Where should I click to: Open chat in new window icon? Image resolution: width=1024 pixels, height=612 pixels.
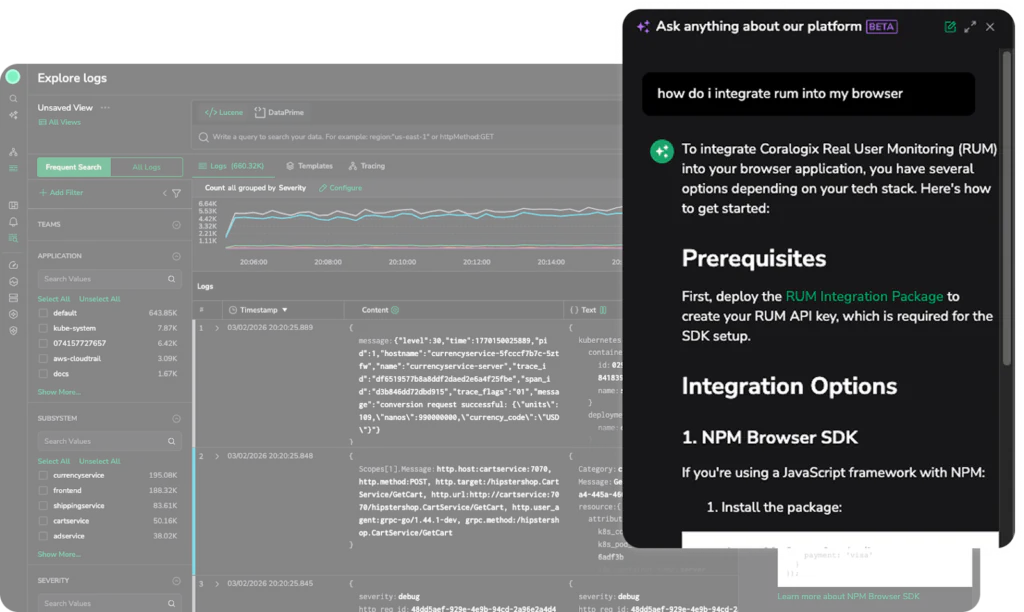point(950,27)
